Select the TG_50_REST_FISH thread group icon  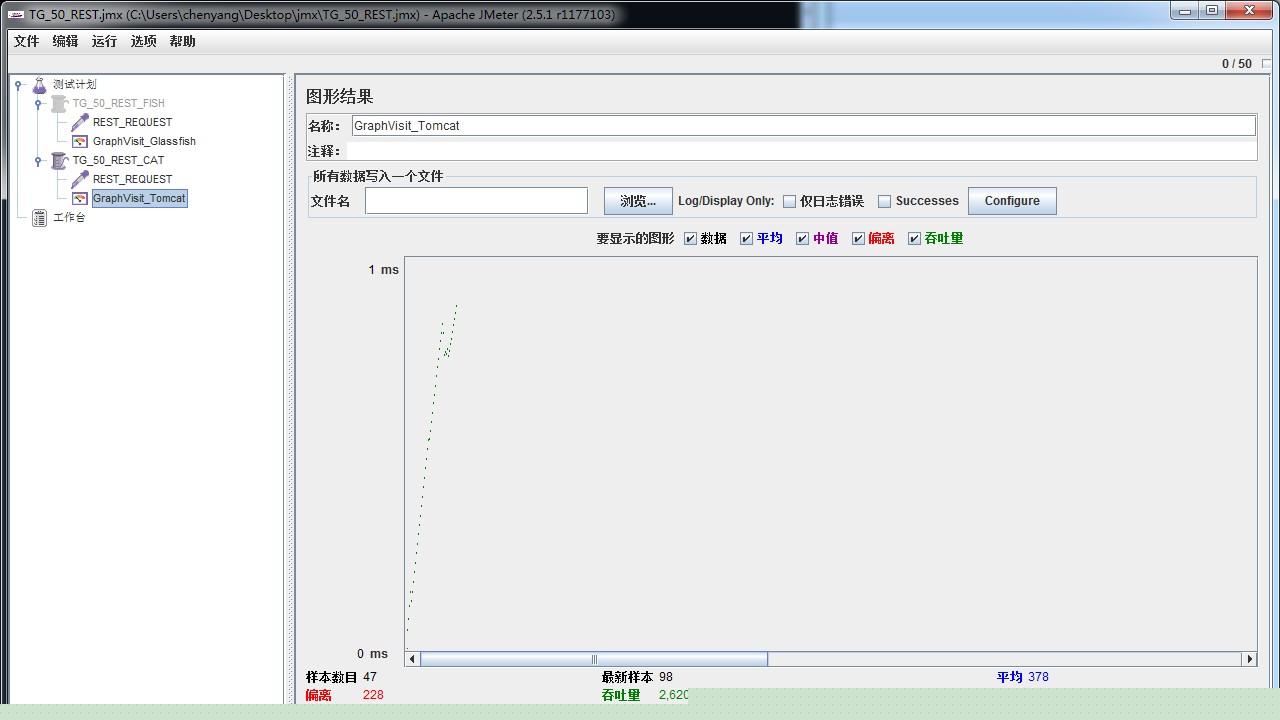(60, 102)
